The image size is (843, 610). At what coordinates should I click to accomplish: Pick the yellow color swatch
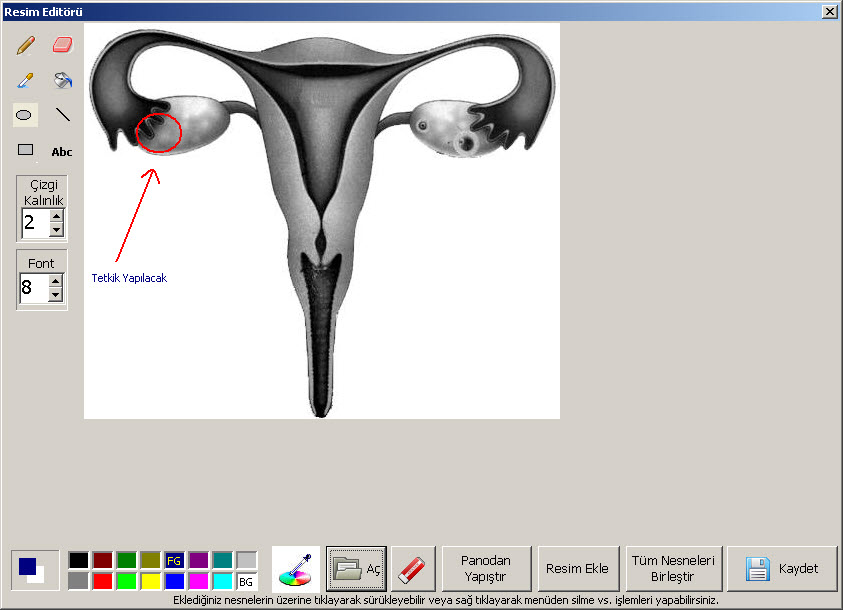coord(151,581)
